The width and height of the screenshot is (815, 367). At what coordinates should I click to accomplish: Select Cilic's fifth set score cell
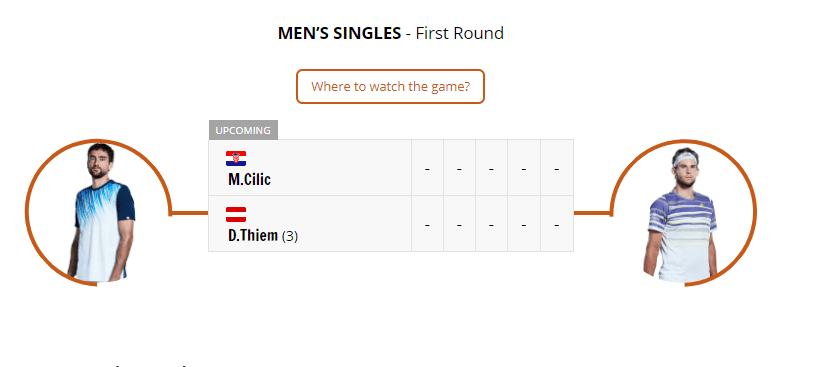[x=557, y=168]
